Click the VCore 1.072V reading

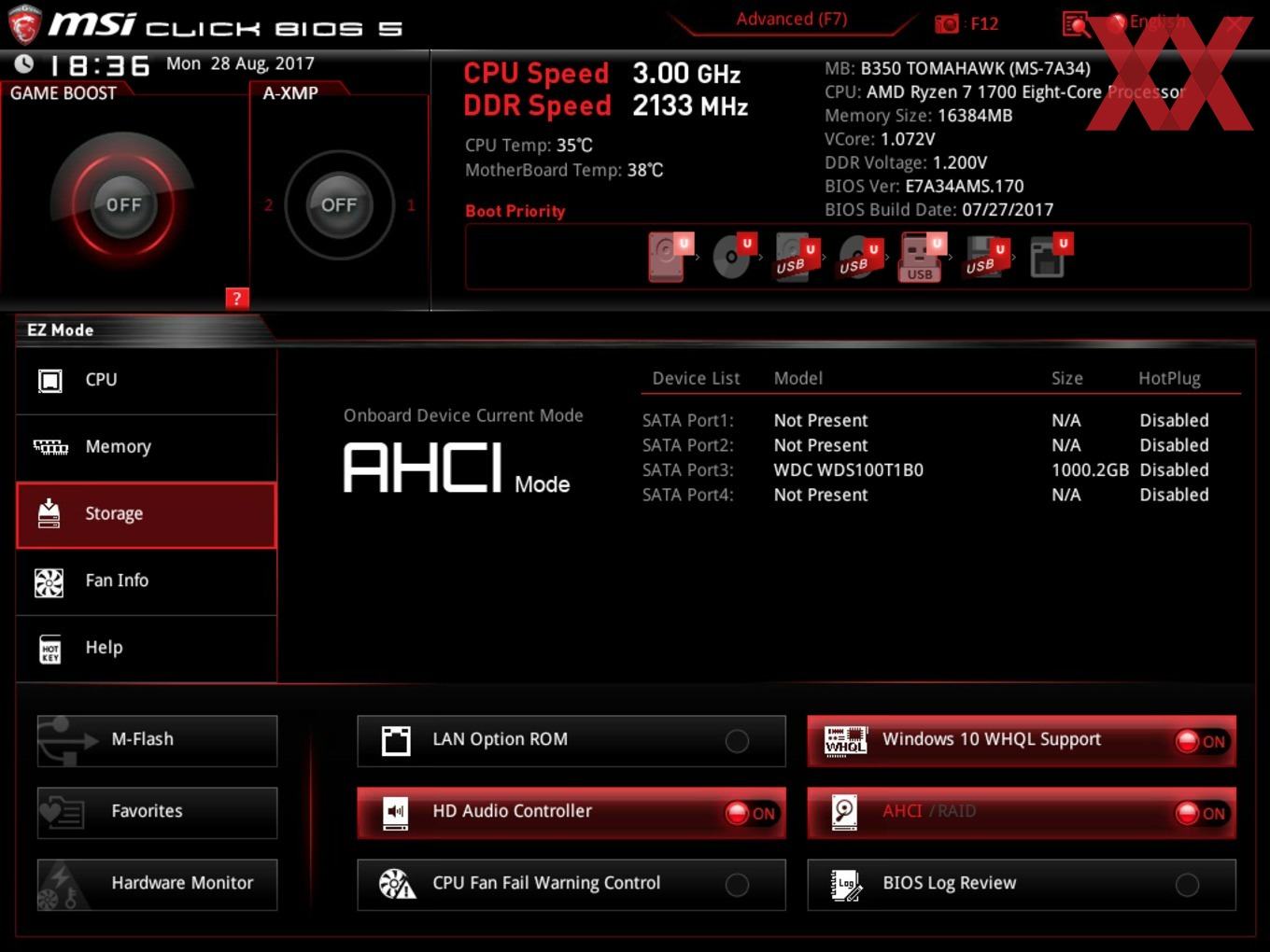(x=880, y=140)
